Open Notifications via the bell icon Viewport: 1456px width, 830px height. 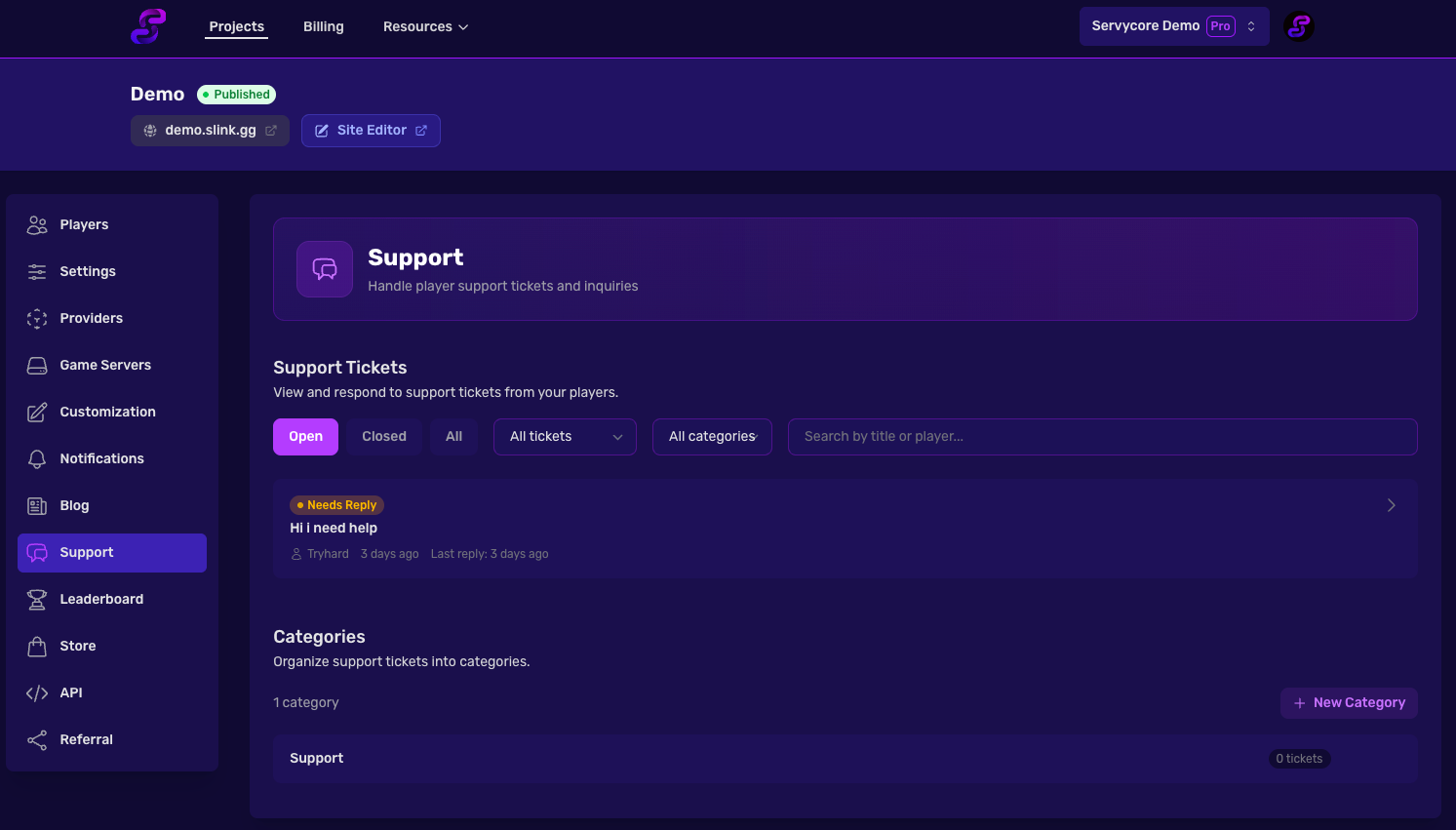(37, 458)
